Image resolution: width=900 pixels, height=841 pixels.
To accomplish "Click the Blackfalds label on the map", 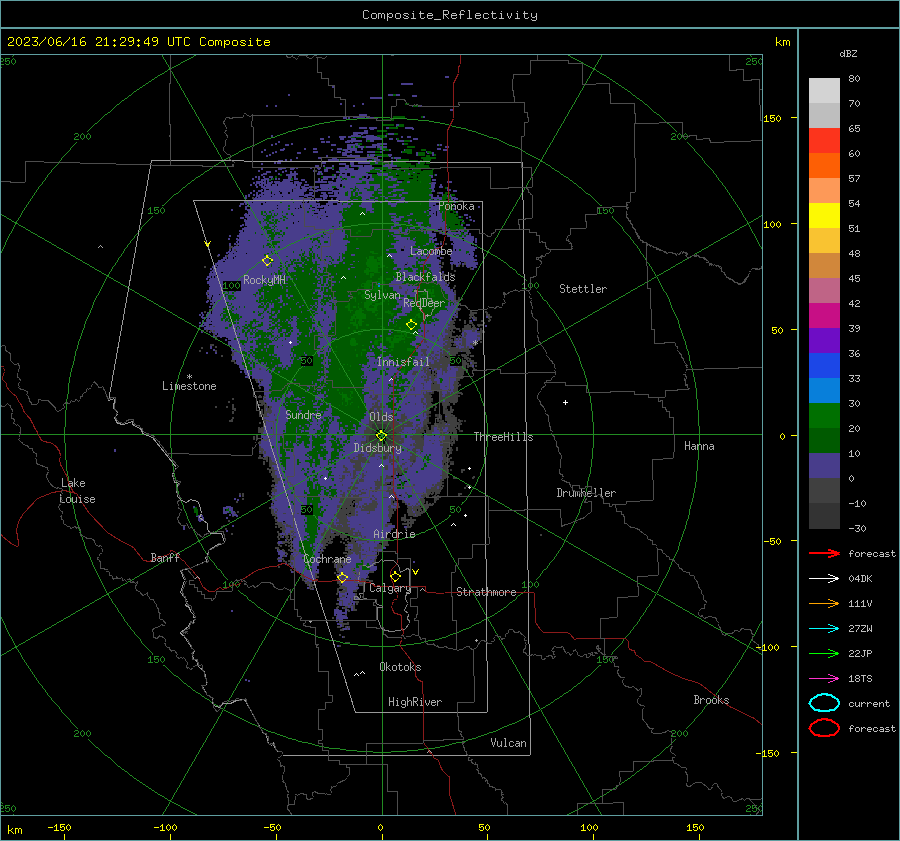I will click(x=425, y=277).
